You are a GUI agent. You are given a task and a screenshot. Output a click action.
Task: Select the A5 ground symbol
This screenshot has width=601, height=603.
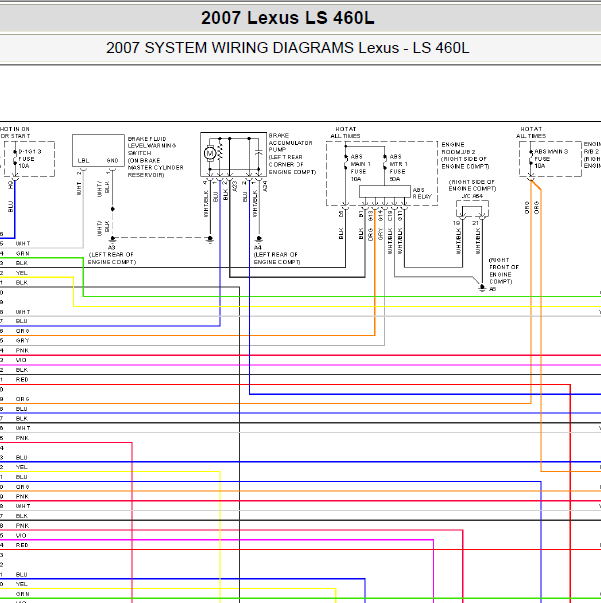482,288
